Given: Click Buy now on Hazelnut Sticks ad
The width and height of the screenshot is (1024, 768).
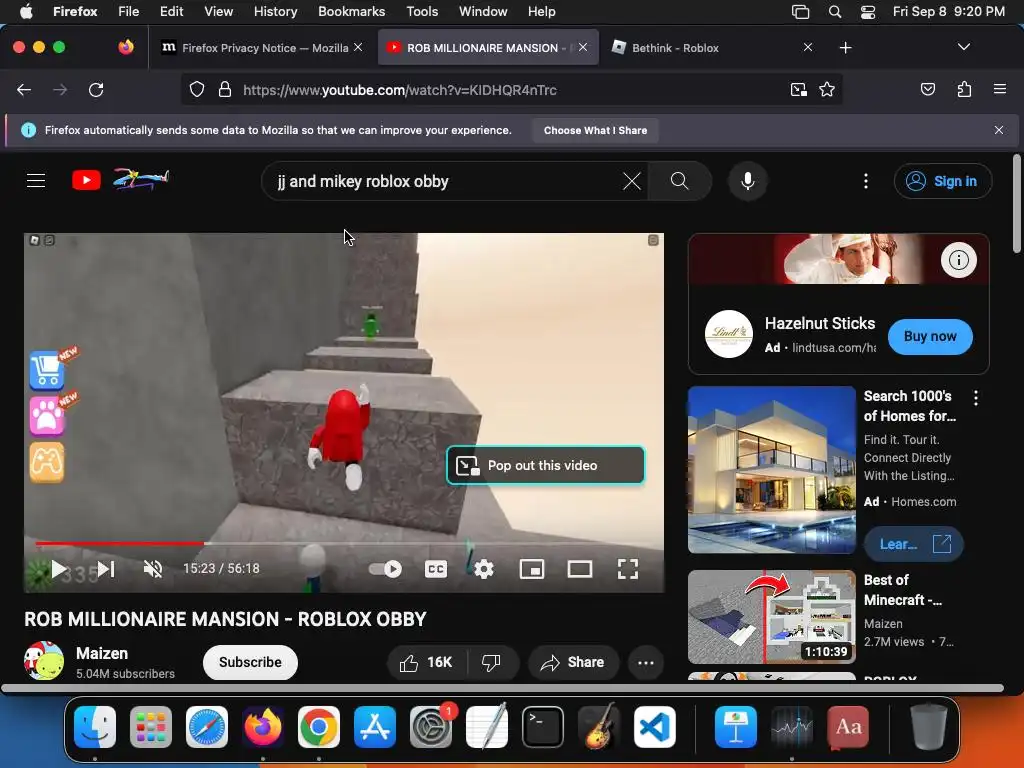Looking at the screenshot, I should (930, 336).
